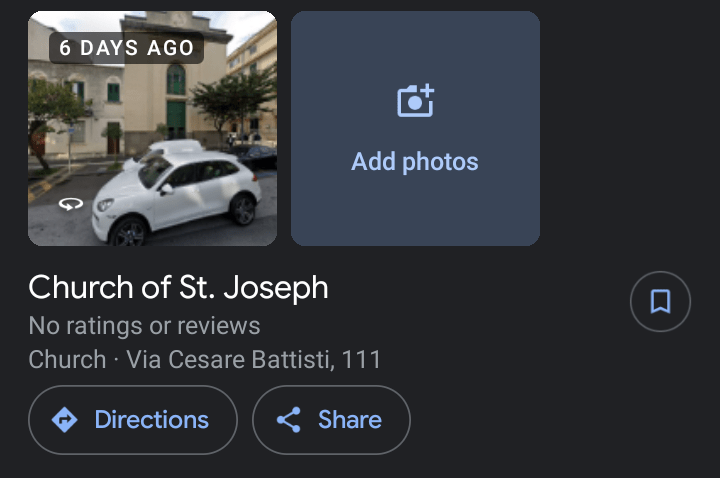The width and height of the screenshot is (720, 478).
Task: Open the Street View photo thumbnail
Action: coord(152,128)
